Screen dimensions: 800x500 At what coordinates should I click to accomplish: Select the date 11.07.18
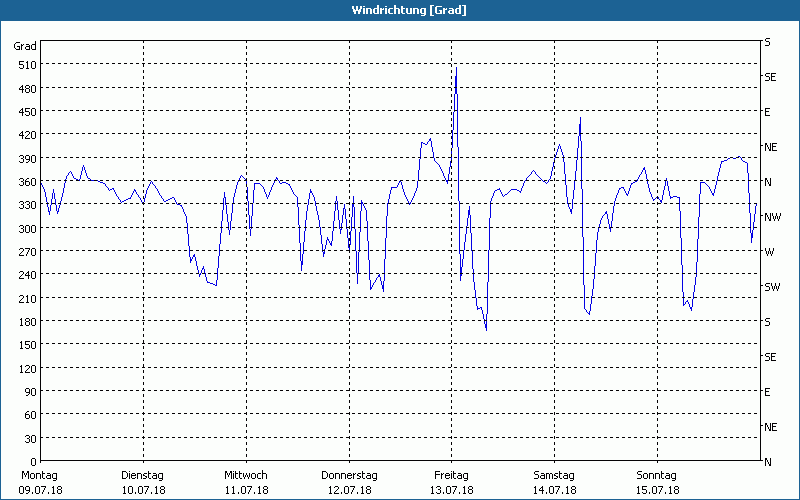[x=246, y=490]
